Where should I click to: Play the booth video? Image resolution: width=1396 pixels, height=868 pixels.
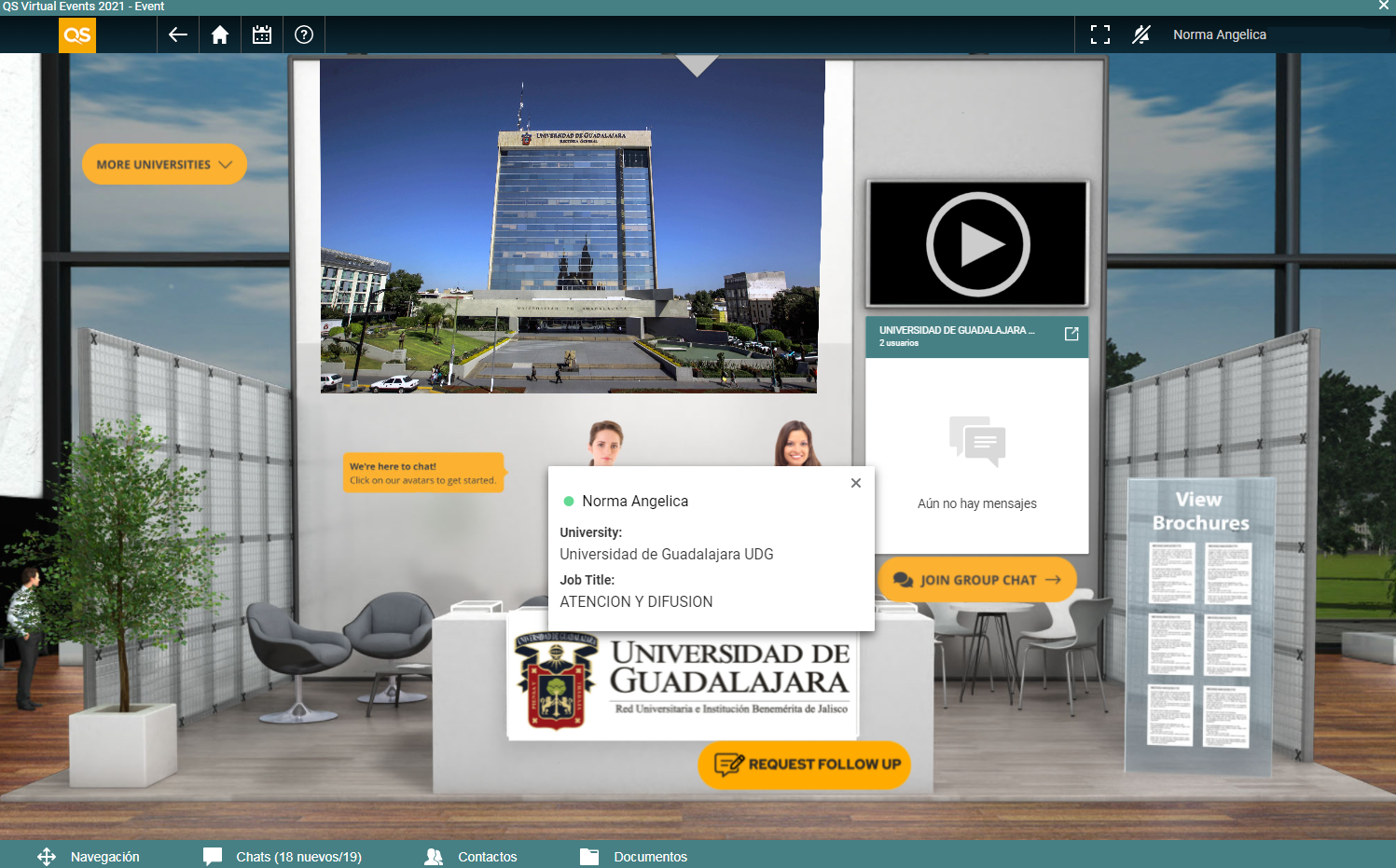pyautogui.click(x=977, y=244)
